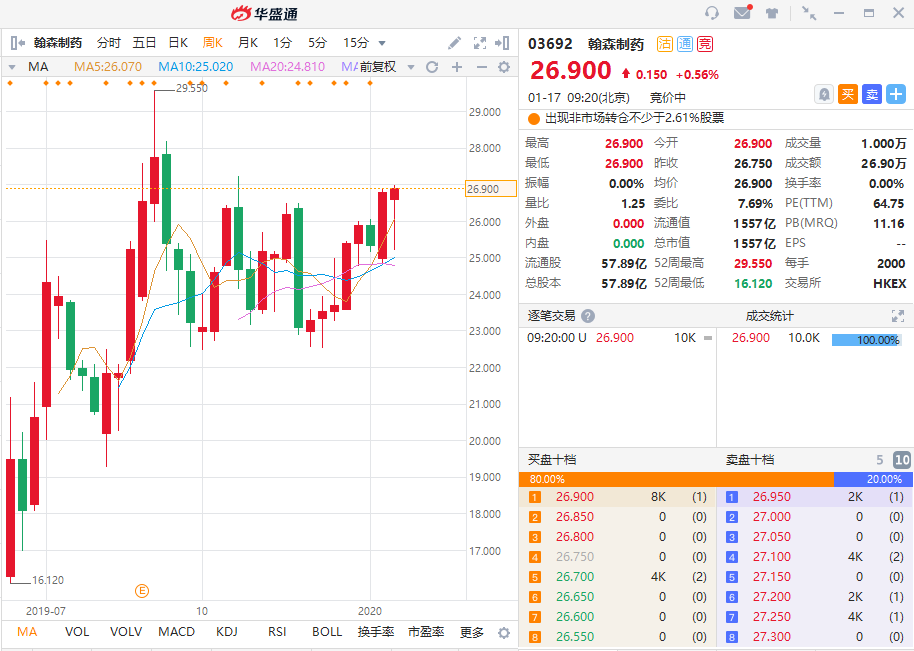Switch to 五日 five-day chart
The image size is (914, 651).
point(144,43)
